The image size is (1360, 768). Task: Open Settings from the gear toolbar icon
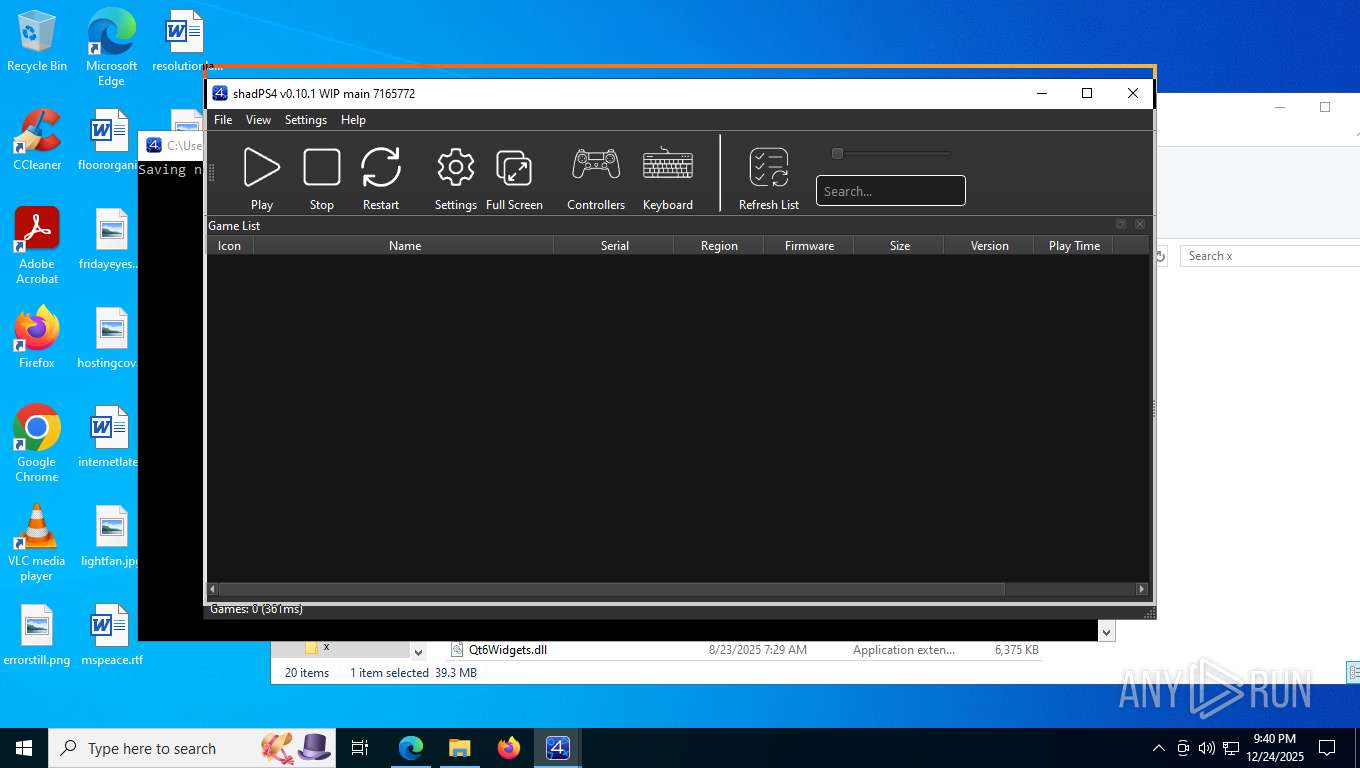(456, 167)
